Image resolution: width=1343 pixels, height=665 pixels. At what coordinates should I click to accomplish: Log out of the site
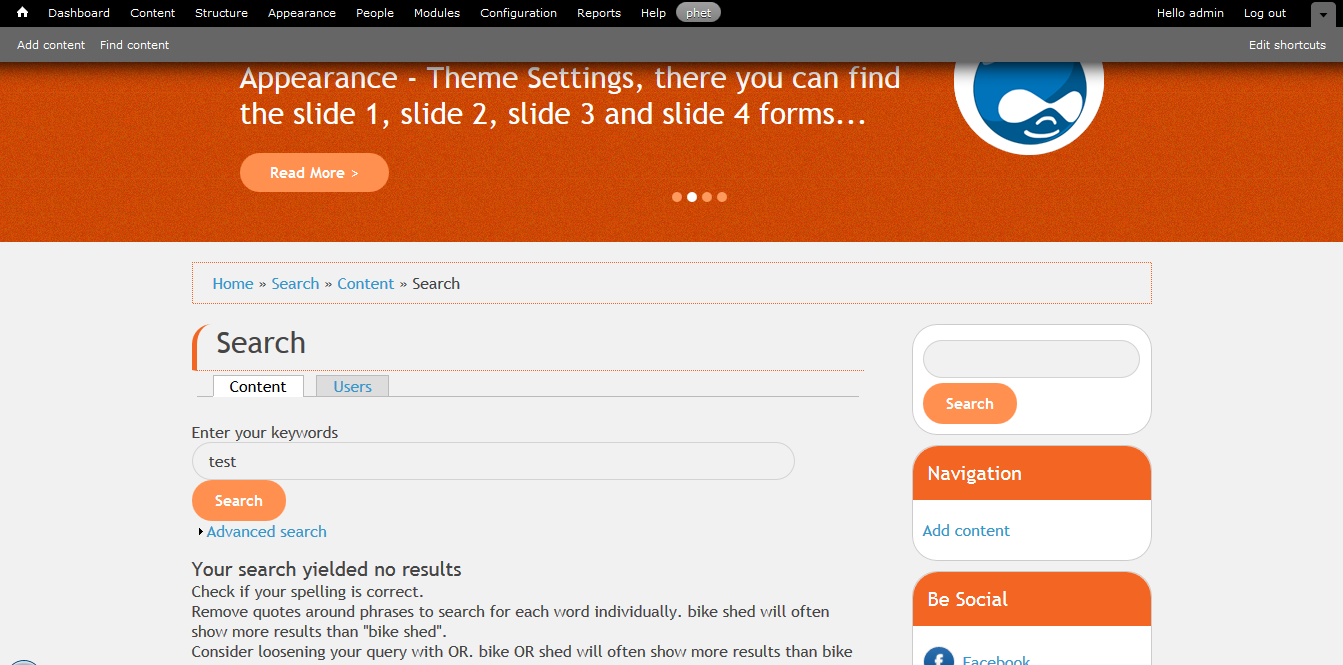(1265, 13)
